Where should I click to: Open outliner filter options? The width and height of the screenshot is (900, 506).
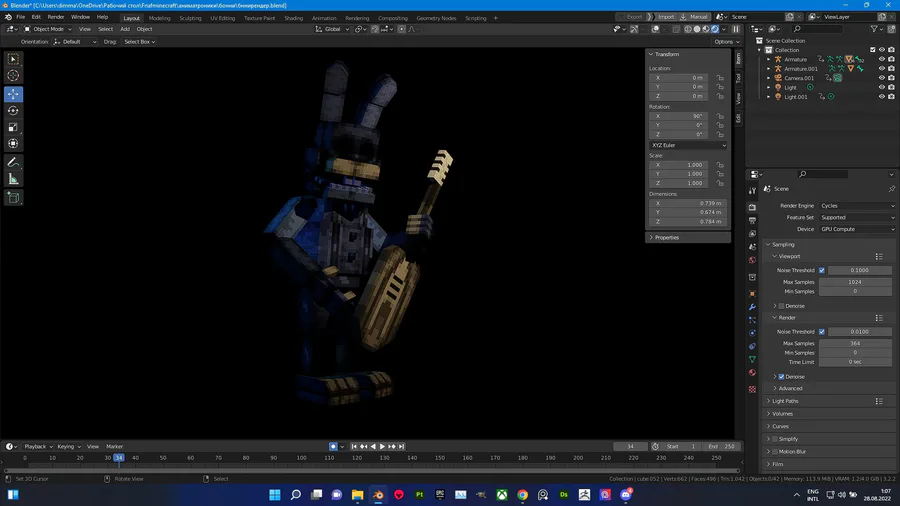click(876, 29)
